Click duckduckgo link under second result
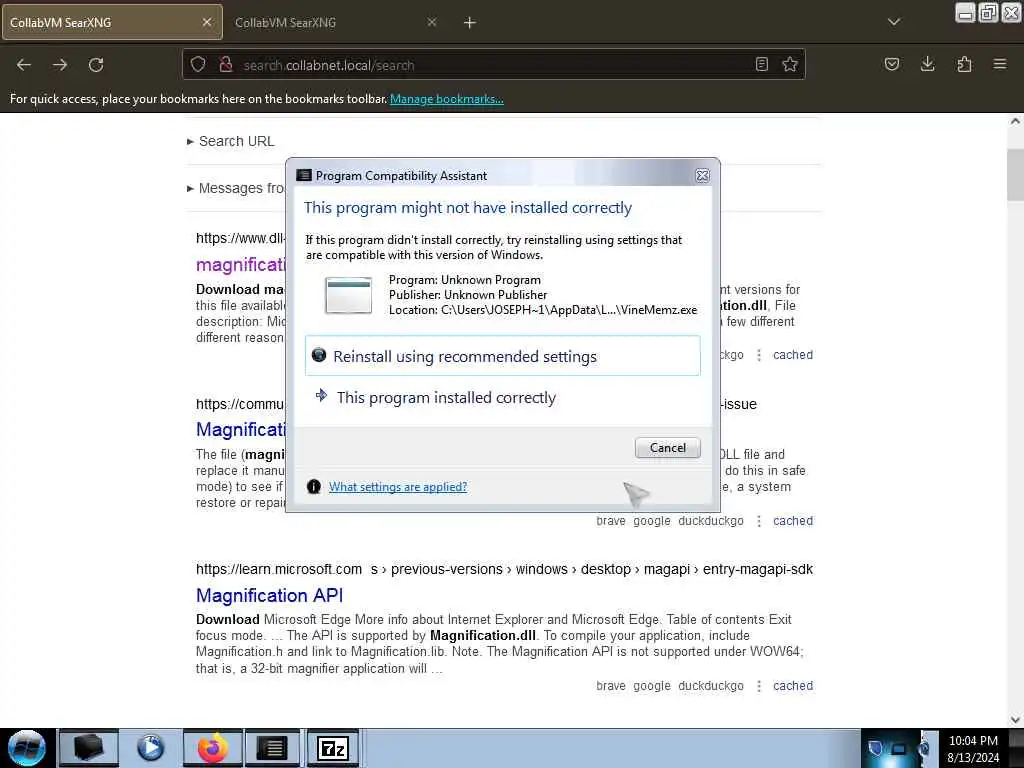This screenshot has width=1024, height=768. [711, 520]
